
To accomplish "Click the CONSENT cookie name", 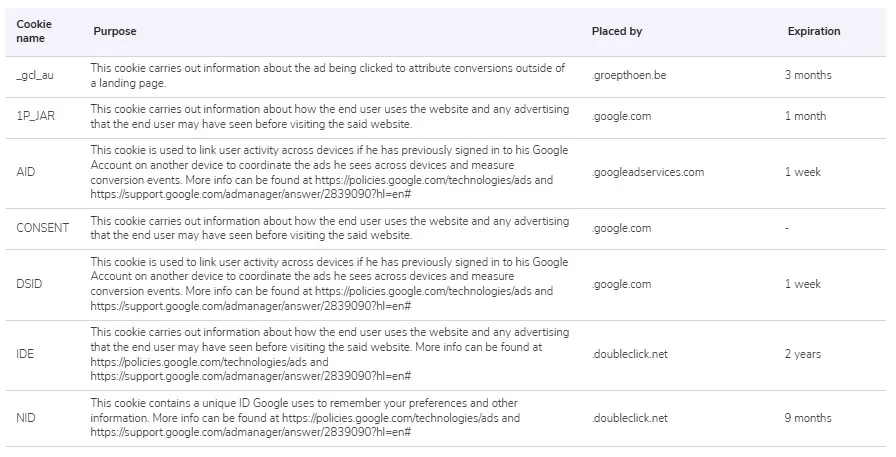I will click(42, 228).
